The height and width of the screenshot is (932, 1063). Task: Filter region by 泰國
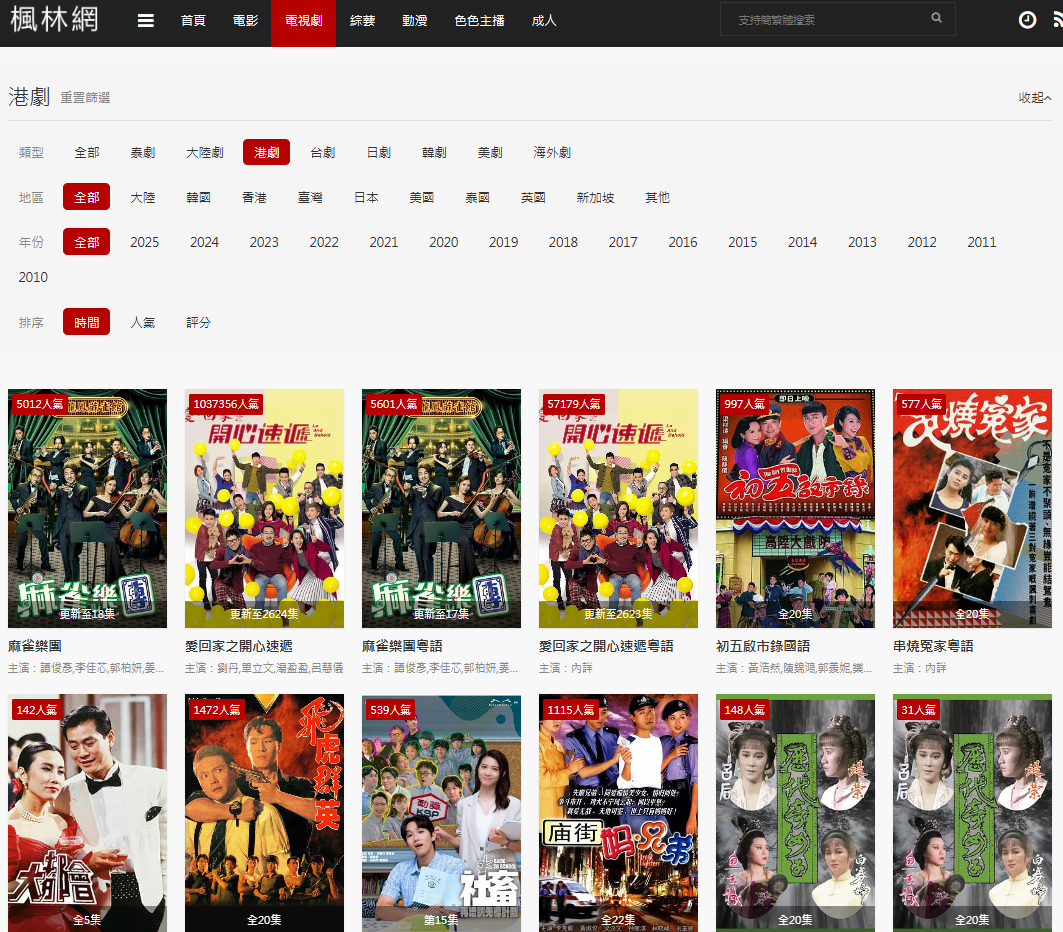(x=477, y=197)
